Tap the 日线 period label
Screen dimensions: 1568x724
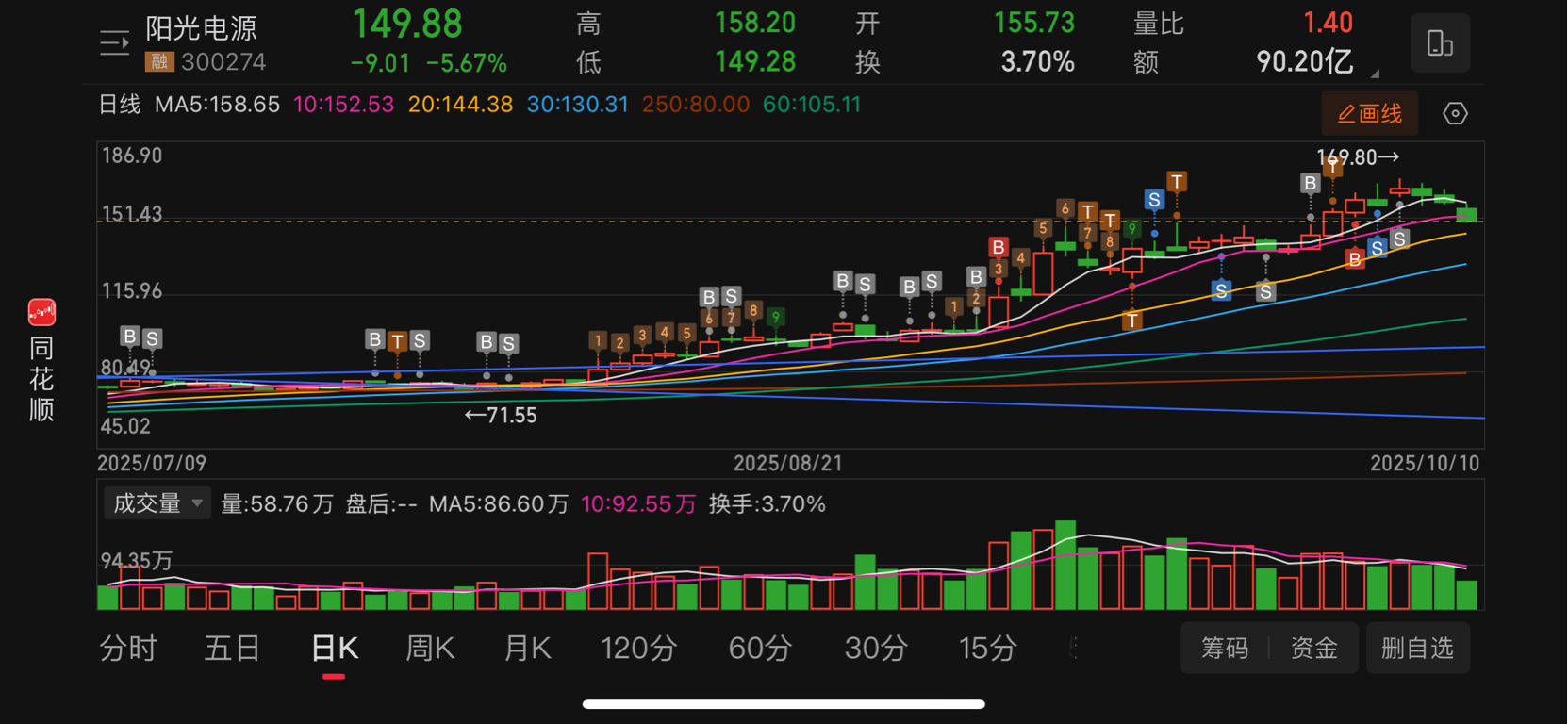(x=120, y=105)
